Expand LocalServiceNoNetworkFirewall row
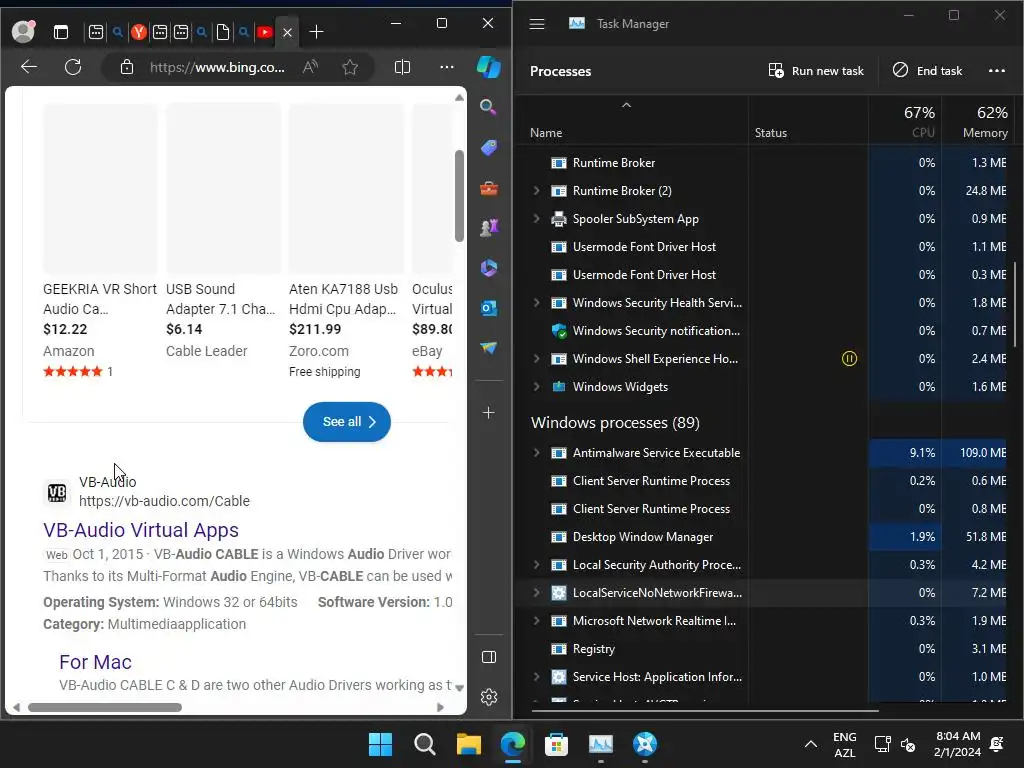 (x=537, y=593)
